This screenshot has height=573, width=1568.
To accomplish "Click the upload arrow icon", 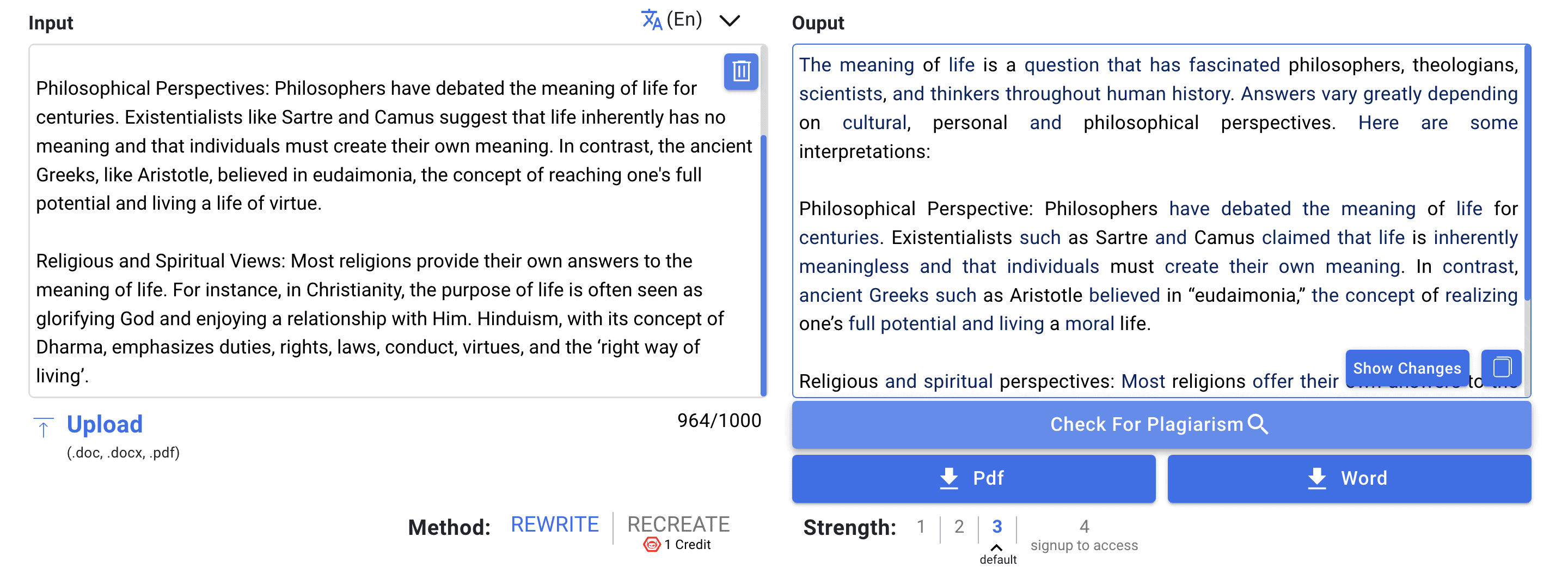I will click(43, 427).
